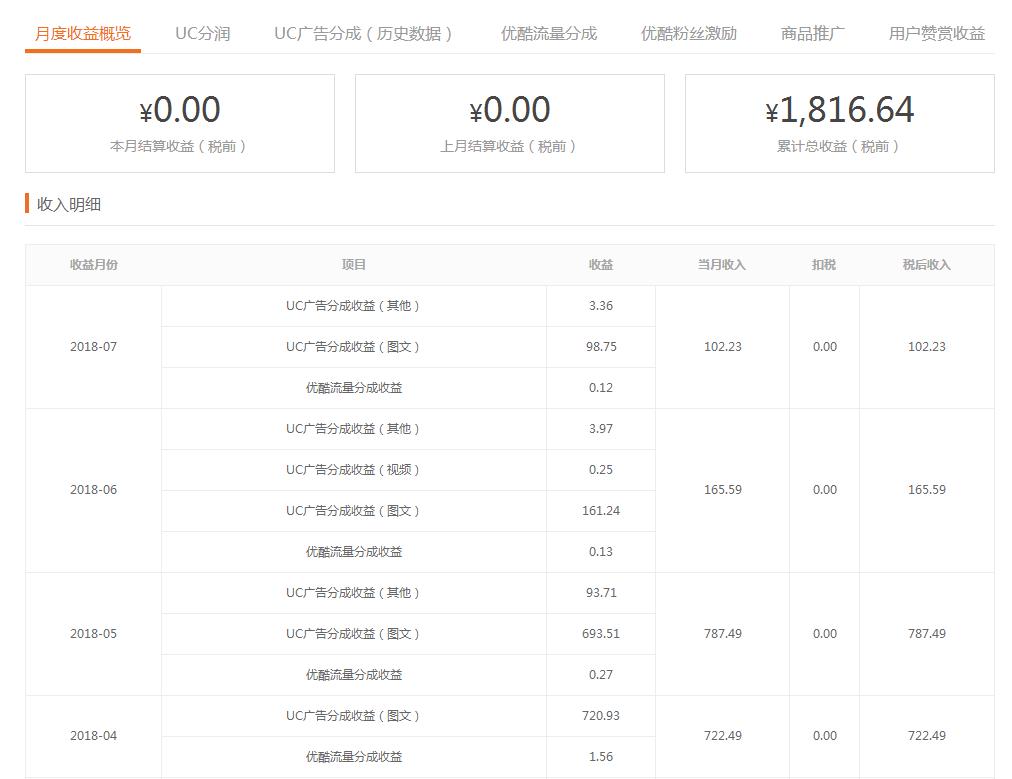Select the 月度收益概览 tab

(82, 32)
